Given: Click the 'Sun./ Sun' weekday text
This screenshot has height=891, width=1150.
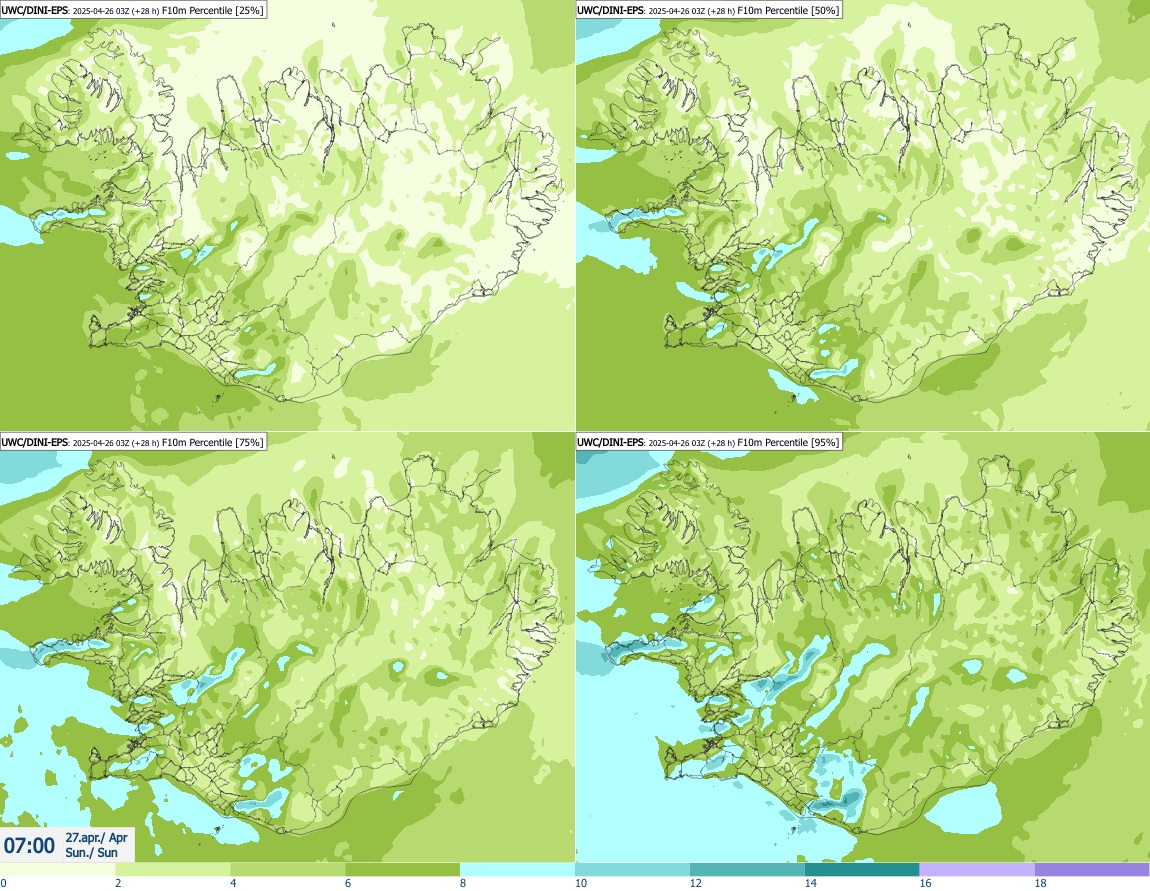Looking at the screenshot, I should tap(91, 852).
